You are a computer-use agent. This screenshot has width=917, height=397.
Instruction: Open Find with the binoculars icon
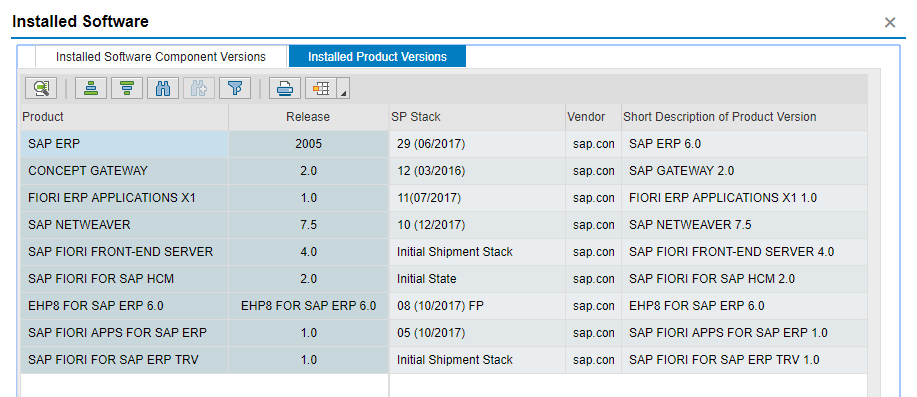coord(163,88)
